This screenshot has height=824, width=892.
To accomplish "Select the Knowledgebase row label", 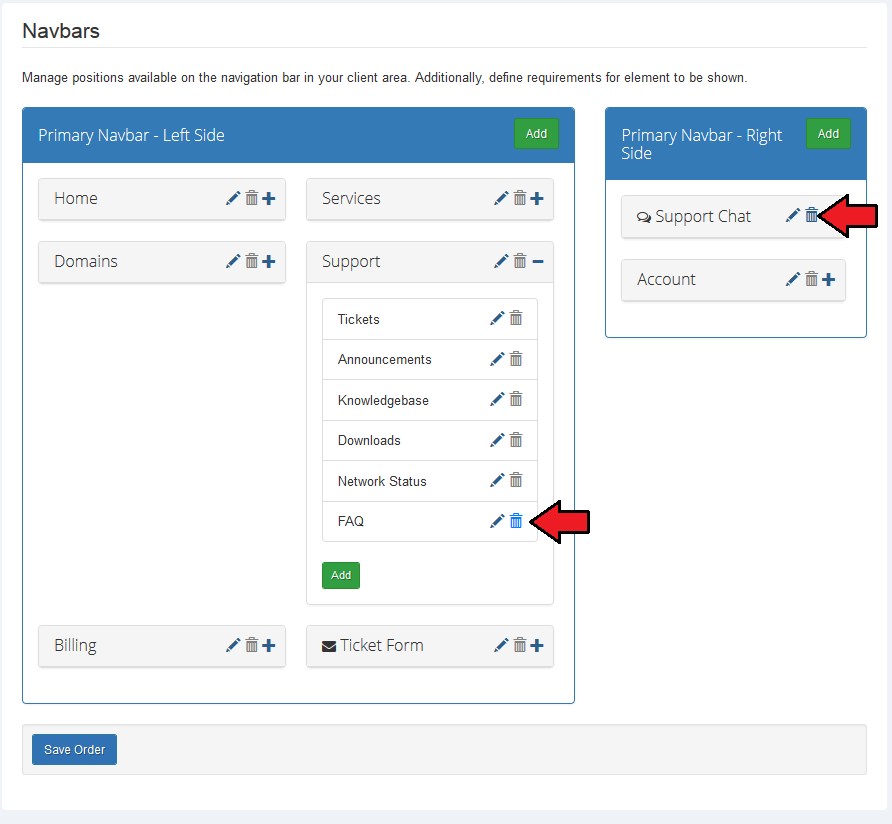I will tap(383, 401).
